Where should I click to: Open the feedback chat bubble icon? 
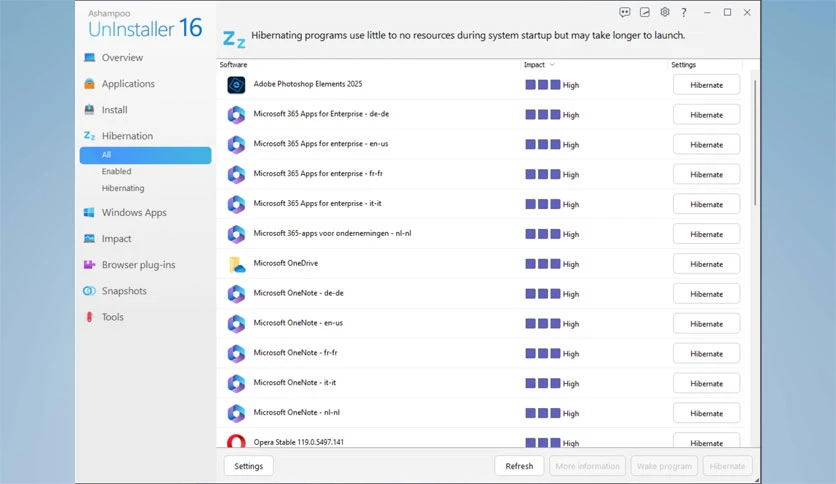(x=624, y=12)
